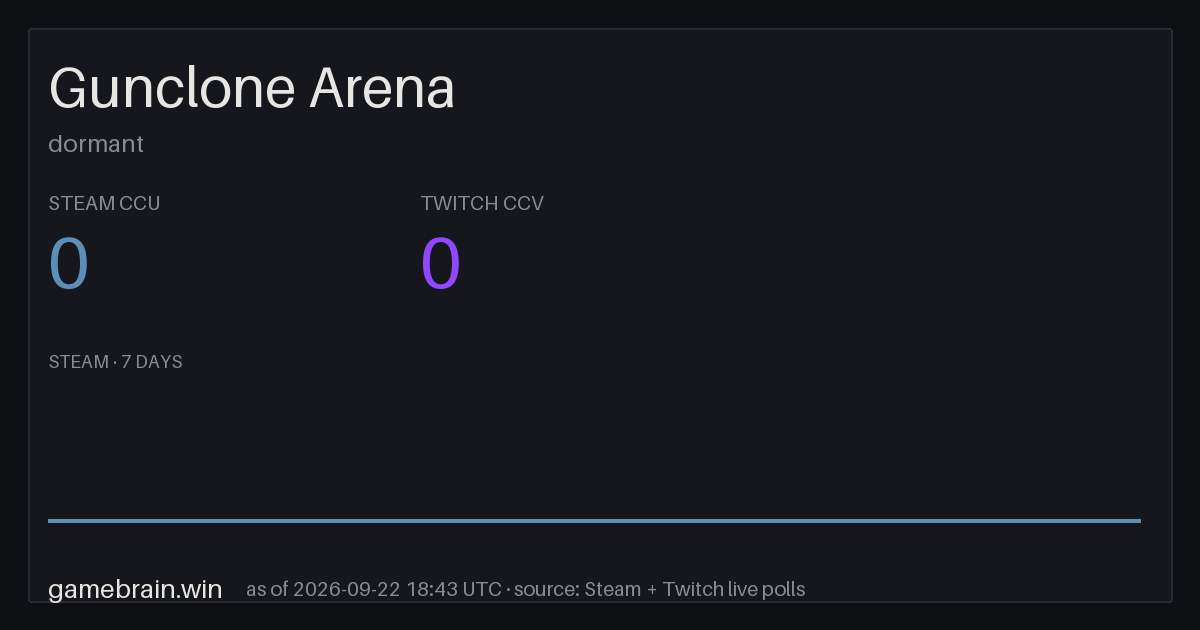The width and height of the screenshot is (1200, 630).
Task: Click the TWITCH CCV label
Action: coord(482,203)
